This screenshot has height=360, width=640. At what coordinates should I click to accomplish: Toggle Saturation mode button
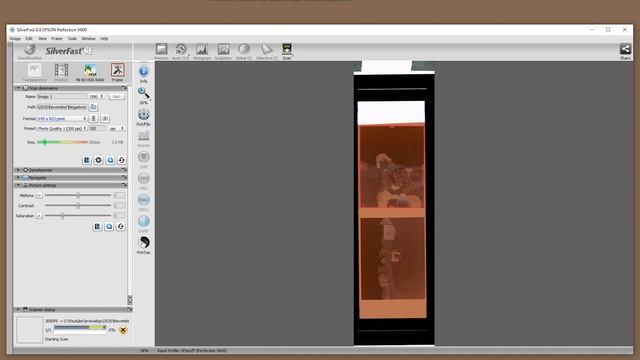click(39, 216)
